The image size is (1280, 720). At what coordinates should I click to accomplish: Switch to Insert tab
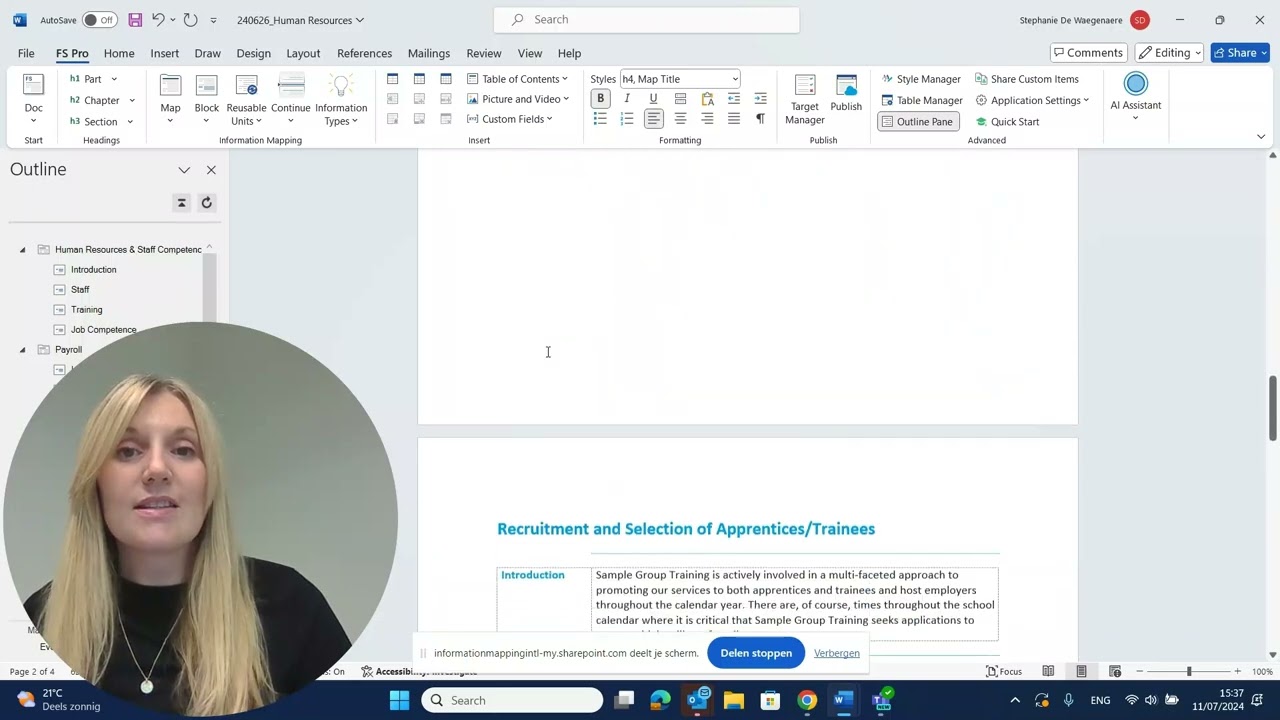click(x=165, y=53)
